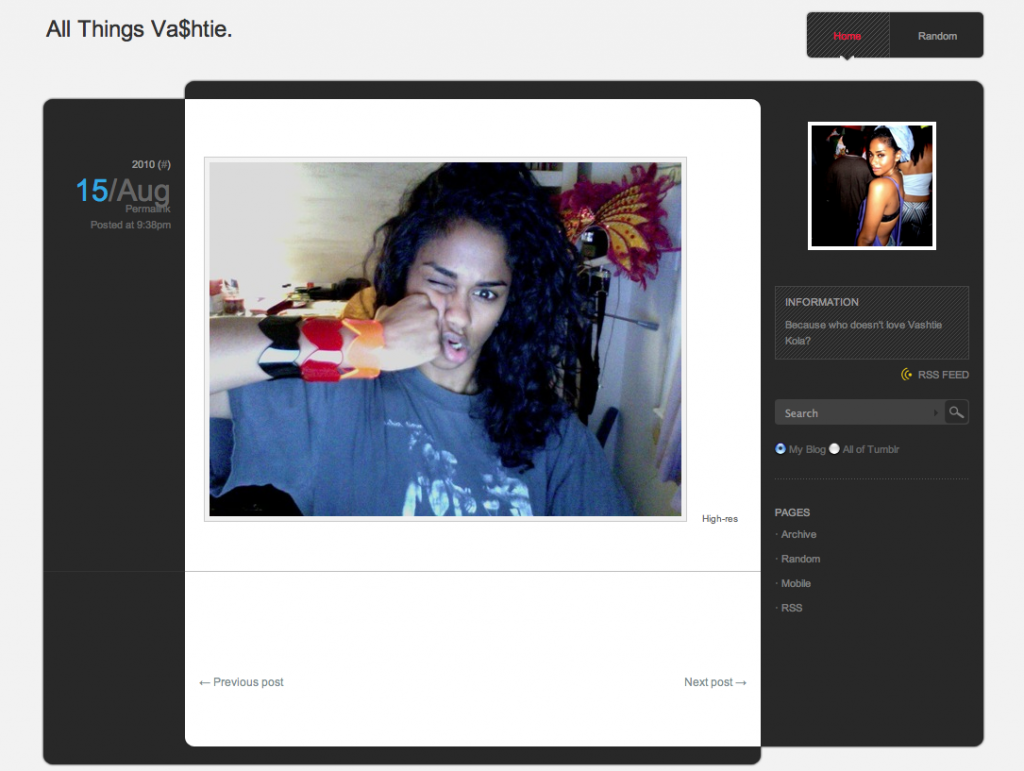The width and height of the screenshot is (1024, 771).
Task: Click the yellow RSS Feed icon
Action: [x=908, y=375]
